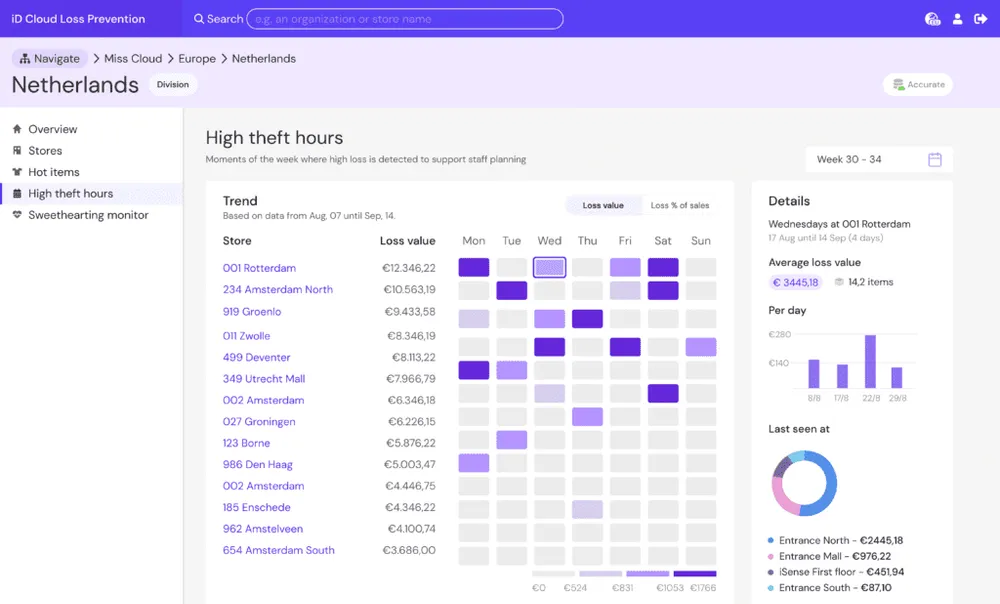The height and width of the screenshot is (604, 1000).
Task: Open the 349 Utrecht Mall store link
Action: tap(263, 379)
